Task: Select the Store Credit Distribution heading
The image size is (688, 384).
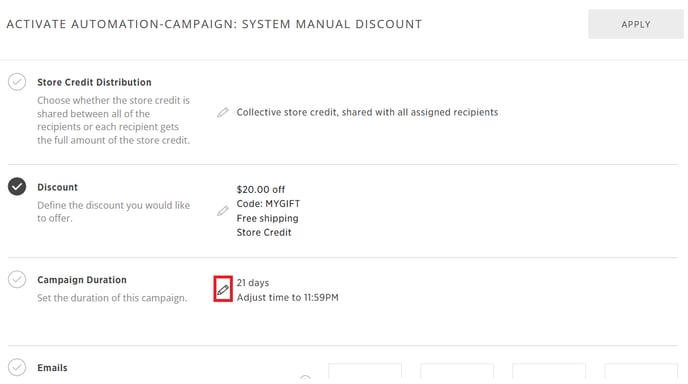Action: pos(94,82)
